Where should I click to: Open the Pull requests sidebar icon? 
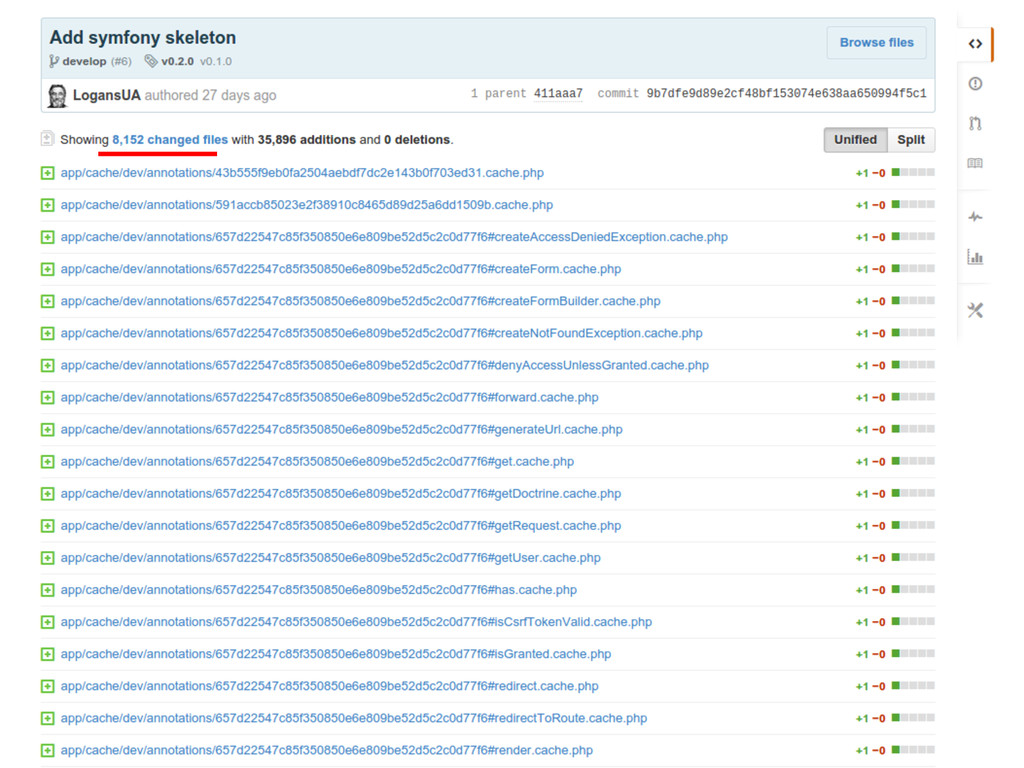point(975,123)
